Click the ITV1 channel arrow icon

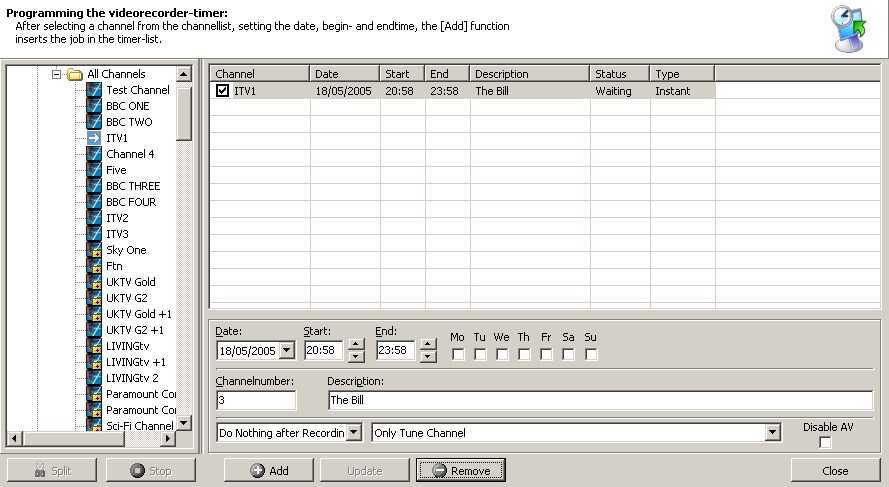point(94,138)
